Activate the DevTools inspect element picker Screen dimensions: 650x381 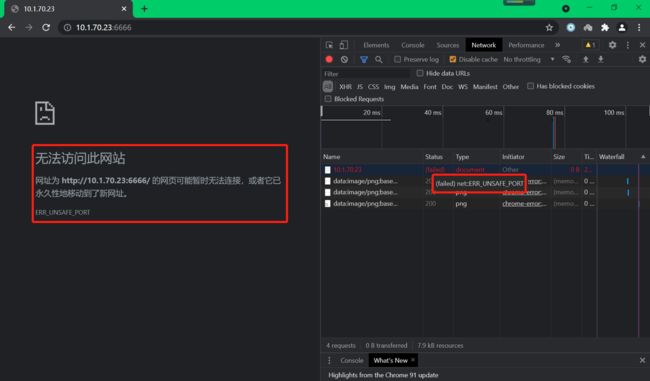tap(329, 45)
